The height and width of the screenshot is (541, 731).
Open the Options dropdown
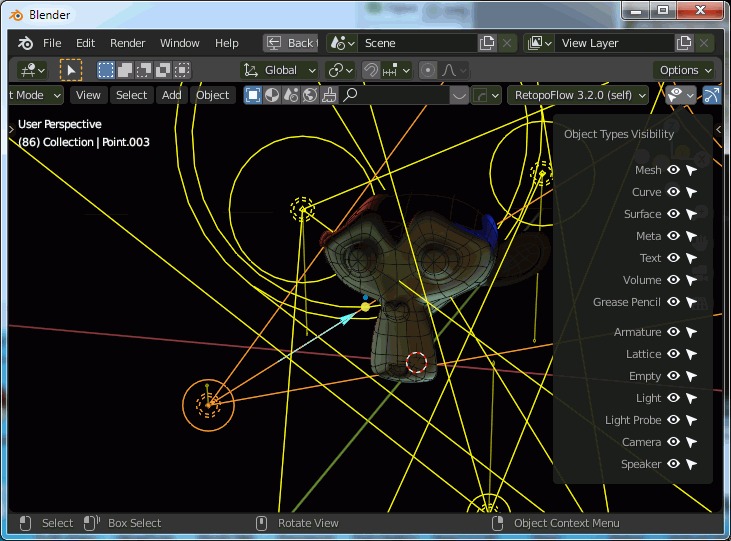coord(684,70)
